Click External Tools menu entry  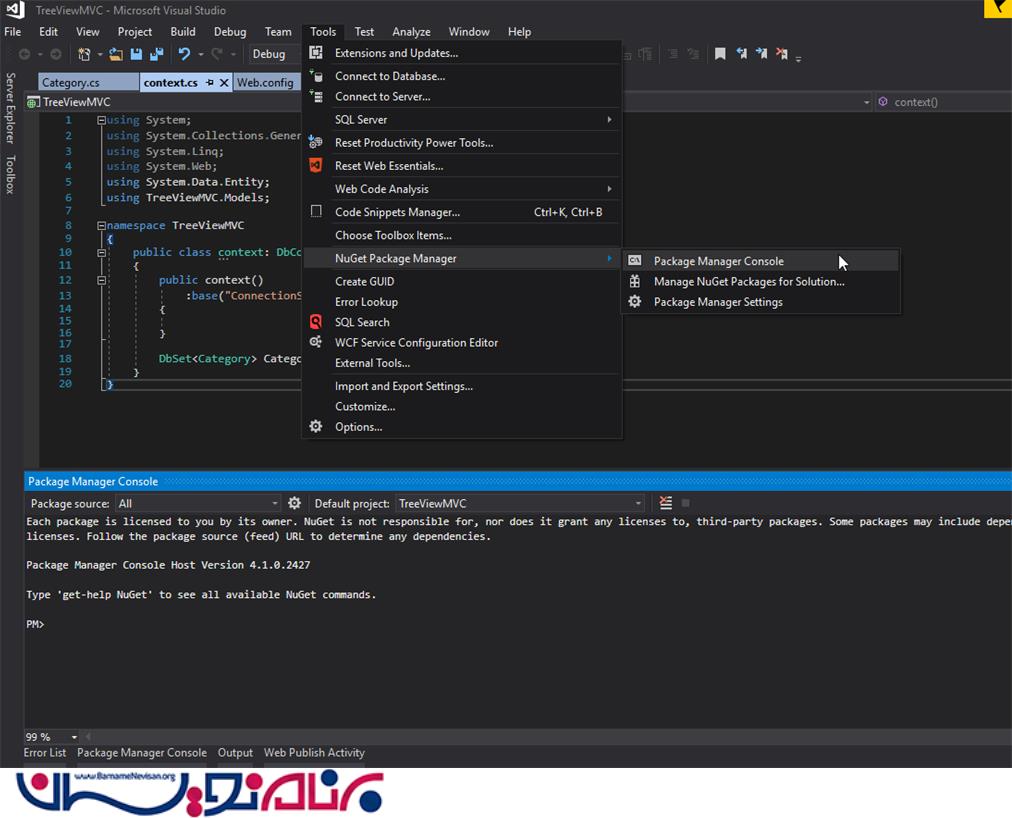(461, 363)
